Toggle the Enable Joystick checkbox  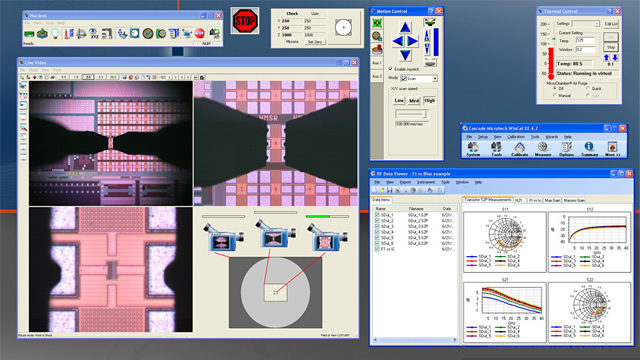point(390,69)
